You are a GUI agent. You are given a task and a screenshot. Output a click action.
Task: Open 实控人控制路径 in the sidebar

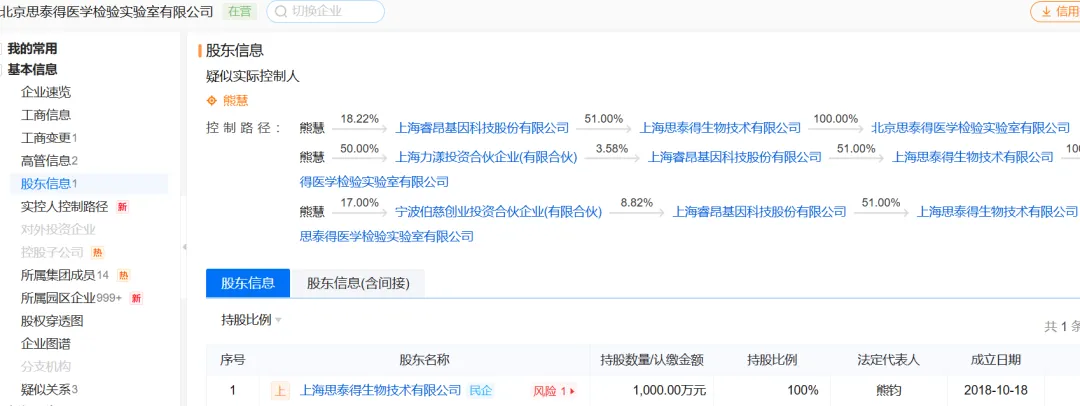click(65, 207)
